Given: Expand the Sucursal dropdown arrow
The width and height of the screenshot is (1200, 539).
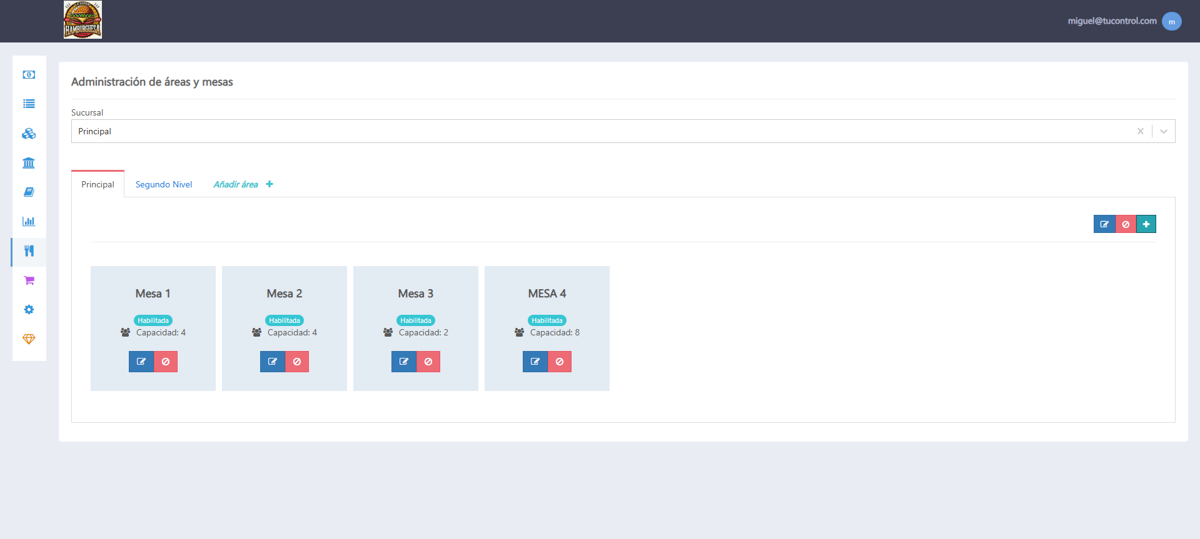Looking at the screenshot, I should click(1164, 131).
